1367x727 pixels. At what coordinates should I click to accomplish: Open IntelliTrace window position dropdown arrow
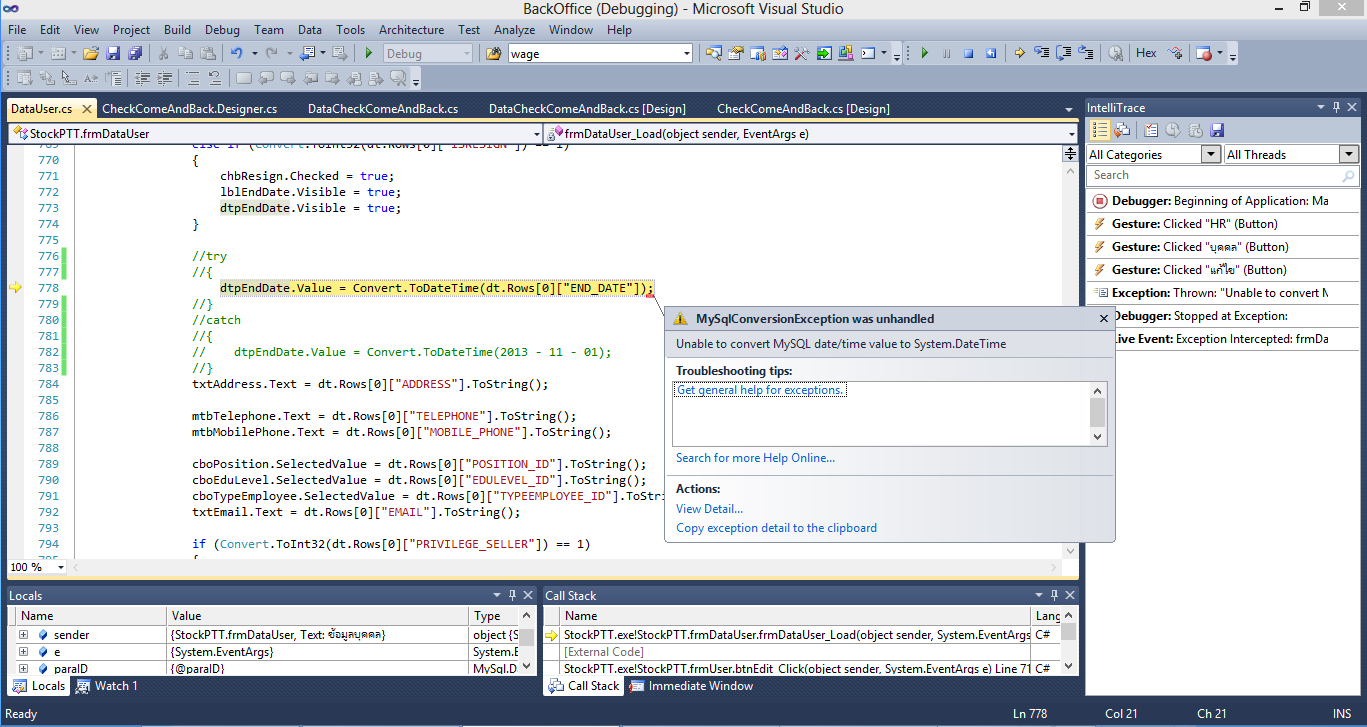pyautogui.click(x=1319, y=107)
